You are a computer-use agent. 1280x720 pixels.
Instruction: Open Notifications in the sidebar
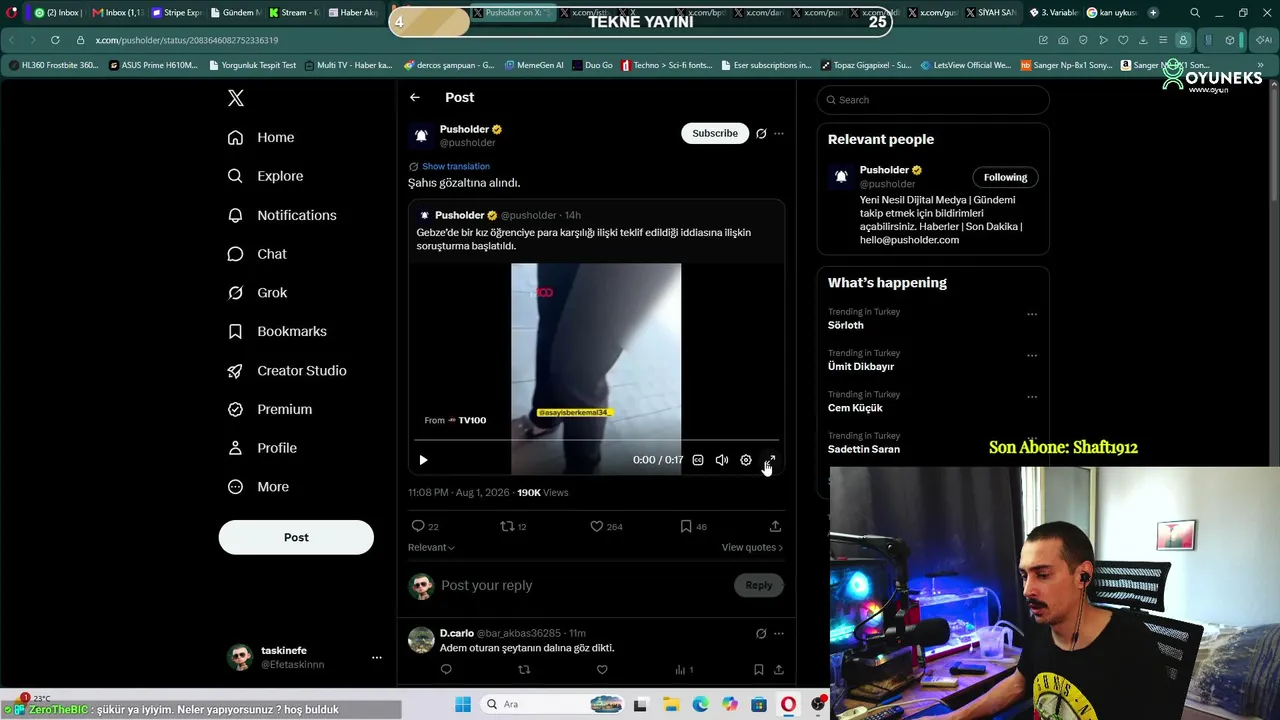coord(282,215)
